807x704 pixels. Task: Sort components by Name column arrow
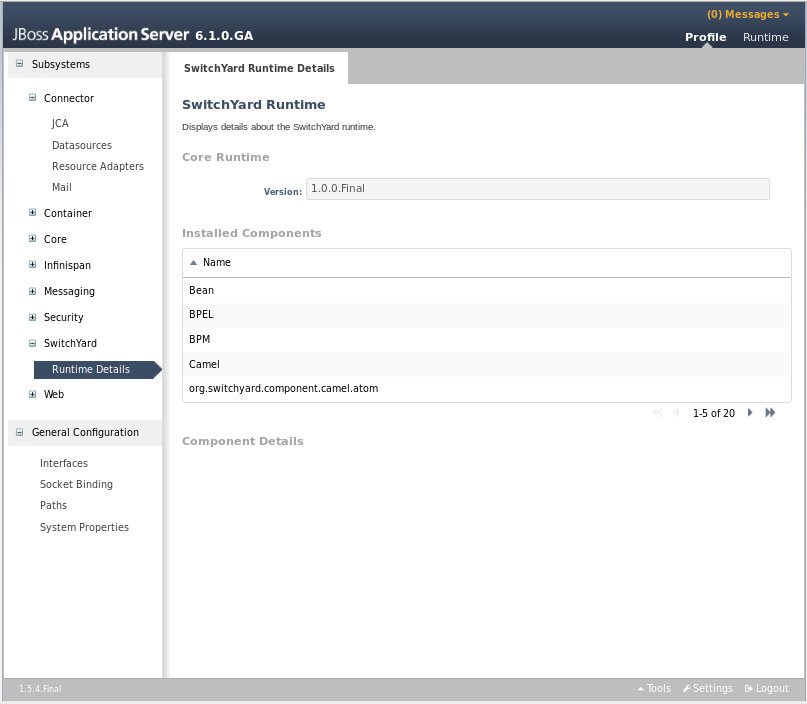click(194, 263)
